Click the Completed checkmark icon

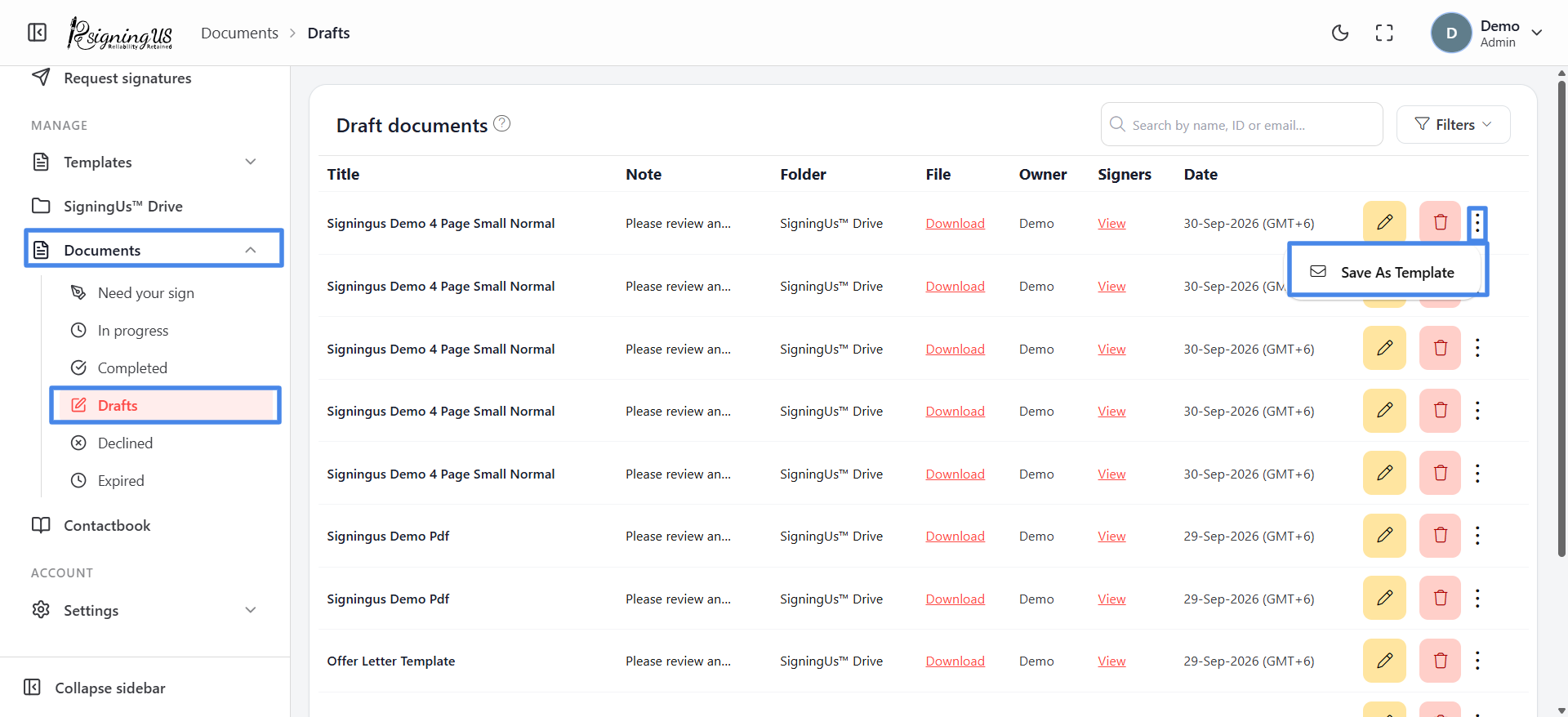point(78,367)
